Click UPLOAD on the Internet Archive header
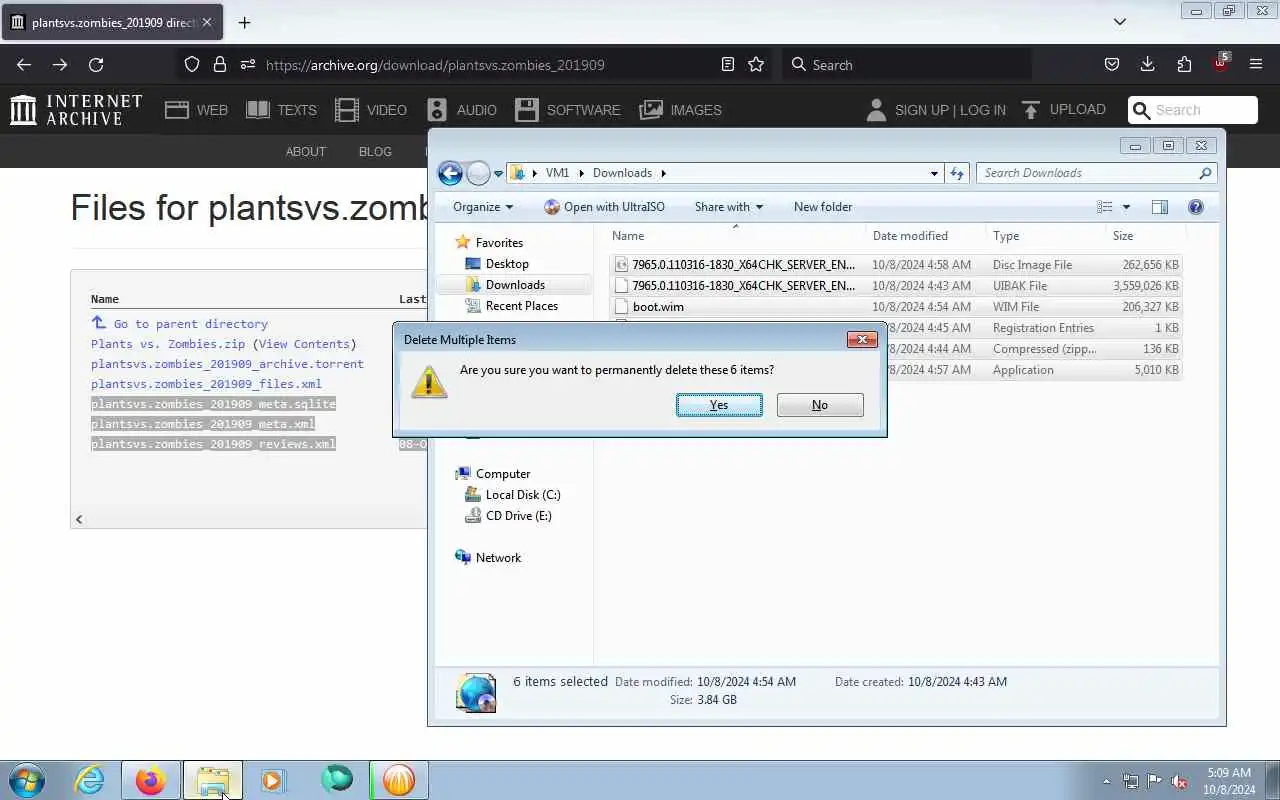Viewport: 1280px width, 800px height. coord(1063,109)
